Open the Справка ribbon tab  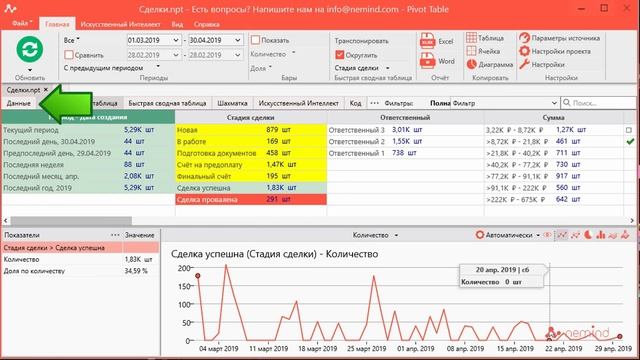(207, 24)
